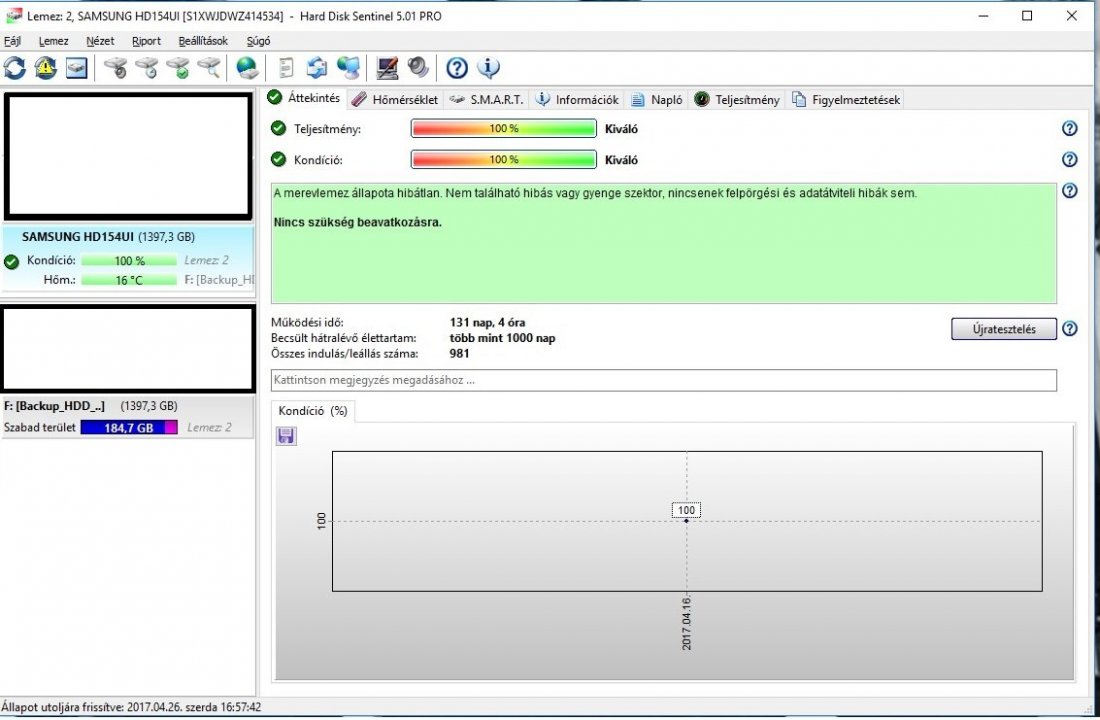
Task: Switch to the Napló tab
Action: click(657, 100)
